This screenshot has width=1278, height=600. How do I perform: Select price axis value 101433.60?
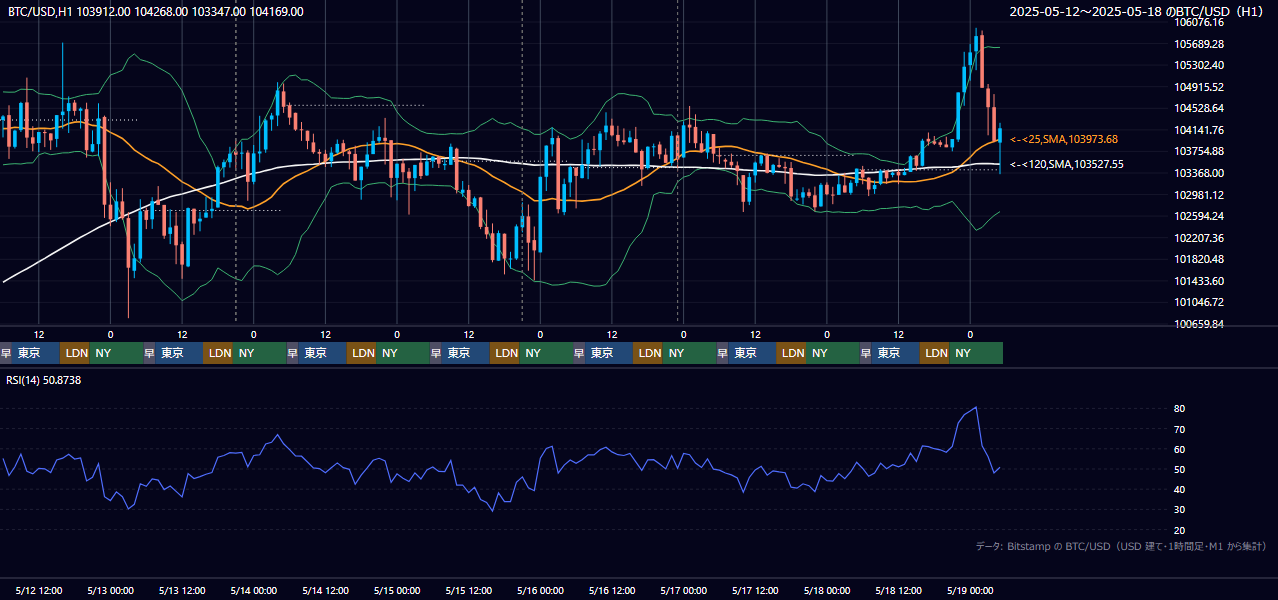point(1200,281)
